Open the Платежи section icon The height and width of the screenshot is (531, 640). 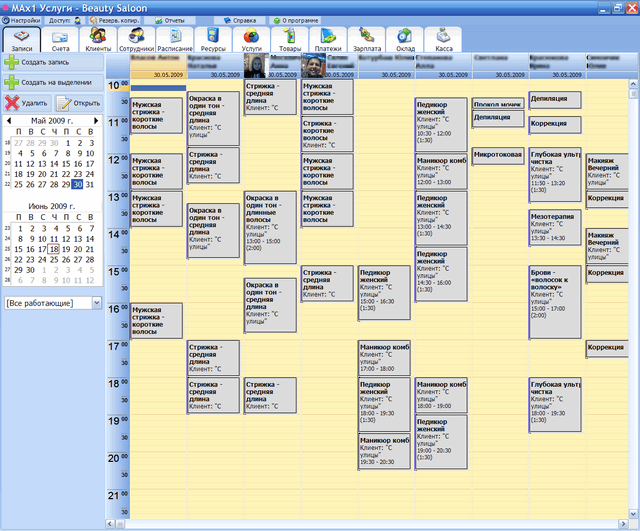(x=328, y=40)
